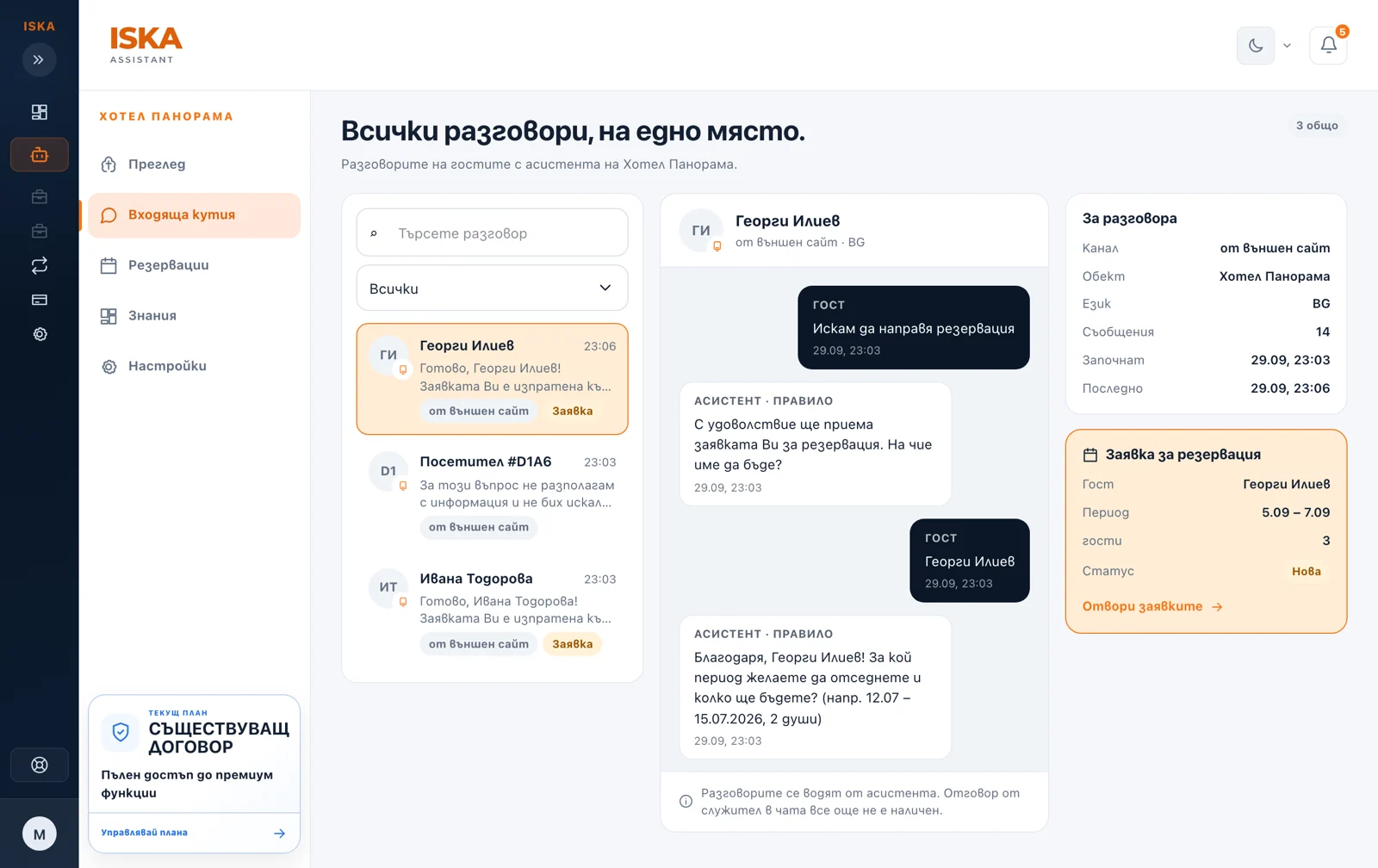This screenshot has height=868, width=1378.
Task: Open the Всички filter dropdown
Action: 492,288
